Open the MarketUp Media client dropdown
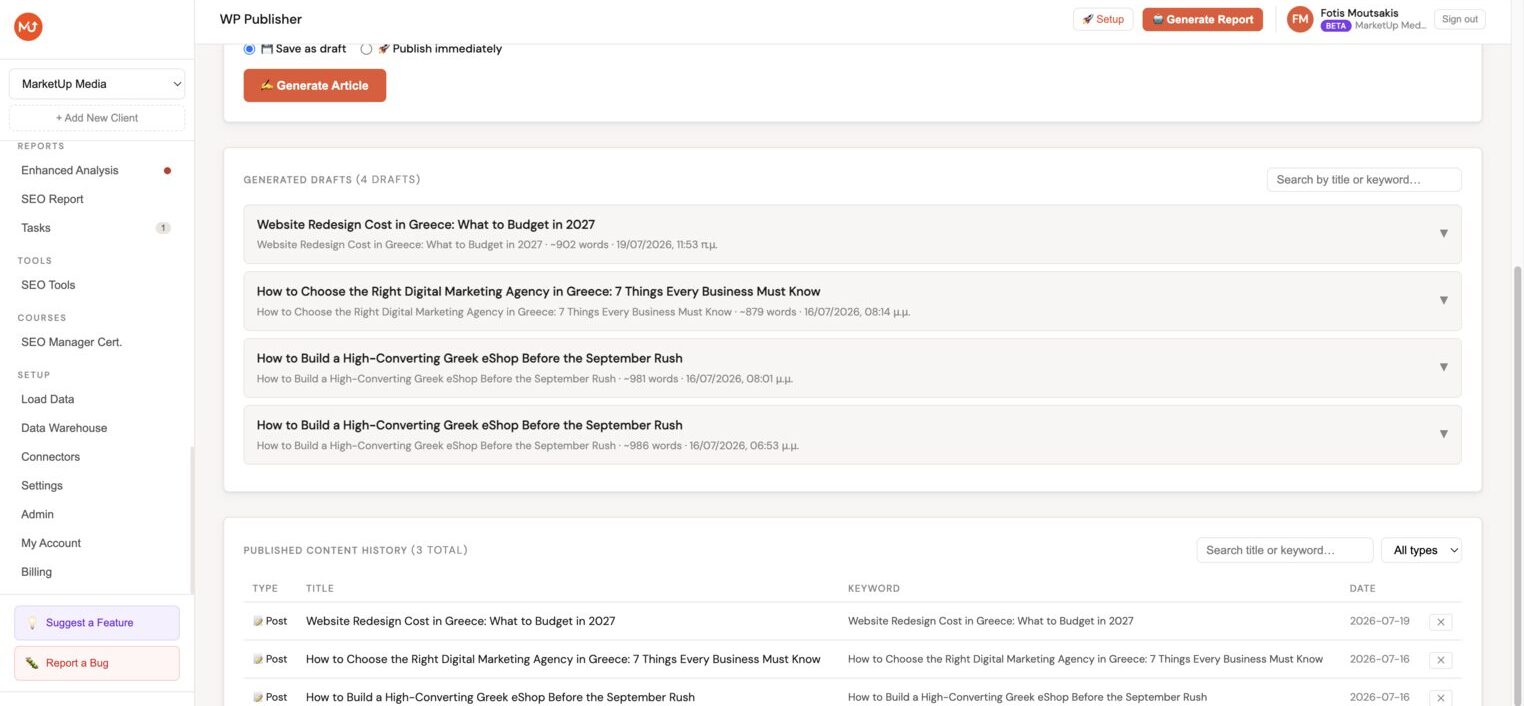The height and width of the screenshot is (706, 1524). (x=97, y=84)
